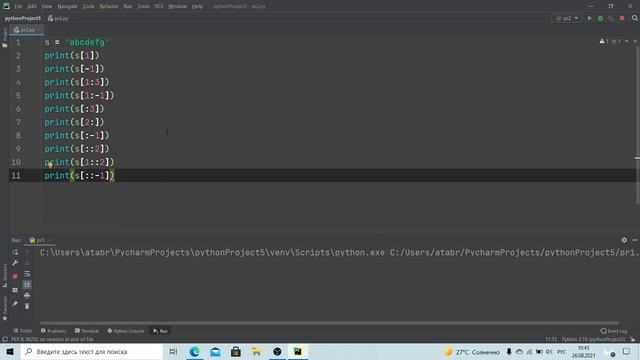Open the Python Console tool window
640x360 pixels.
point(126,331)
